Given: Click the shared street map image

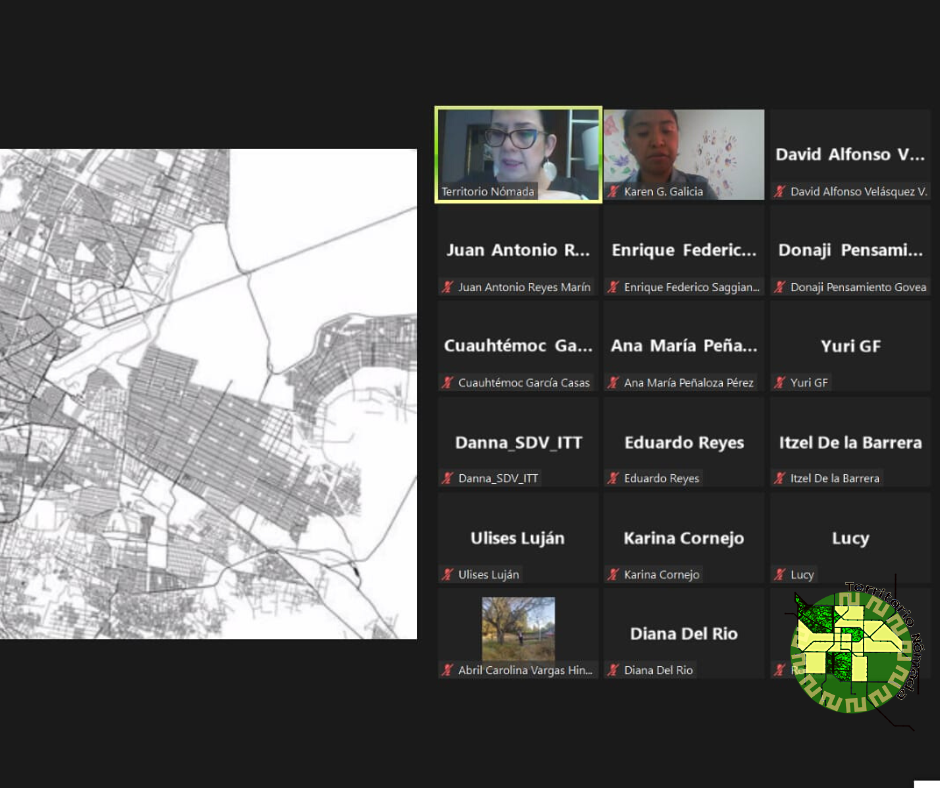Looking at the screenshot, I should click(x=208, y=394).
